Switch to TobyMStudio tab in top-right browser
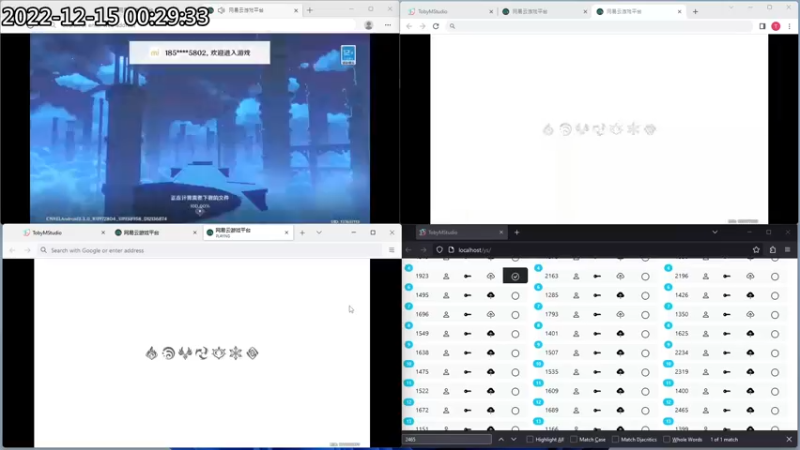Viewport: 800px width, 450px height. point(452,11)
